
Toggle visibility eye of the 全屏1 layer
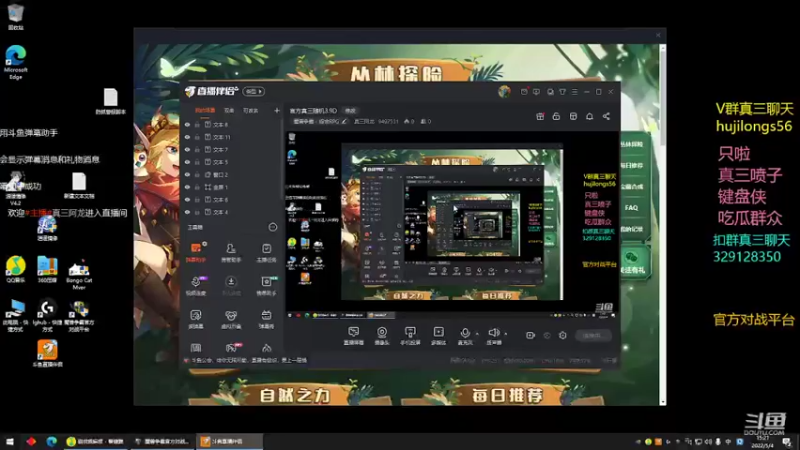pyautogui.click(x=187, y=187)
